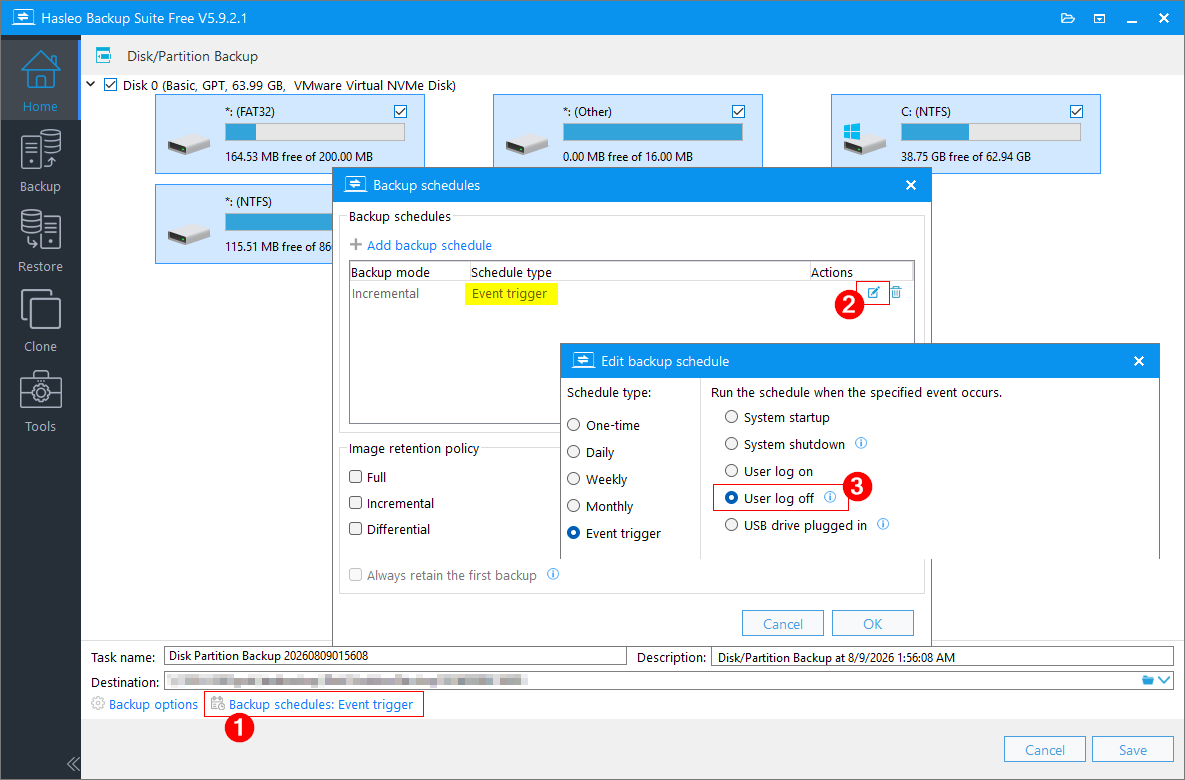Enable Differential image retention checkbox
Viewport: 1185px width, 780px height.
coord(355,529)
